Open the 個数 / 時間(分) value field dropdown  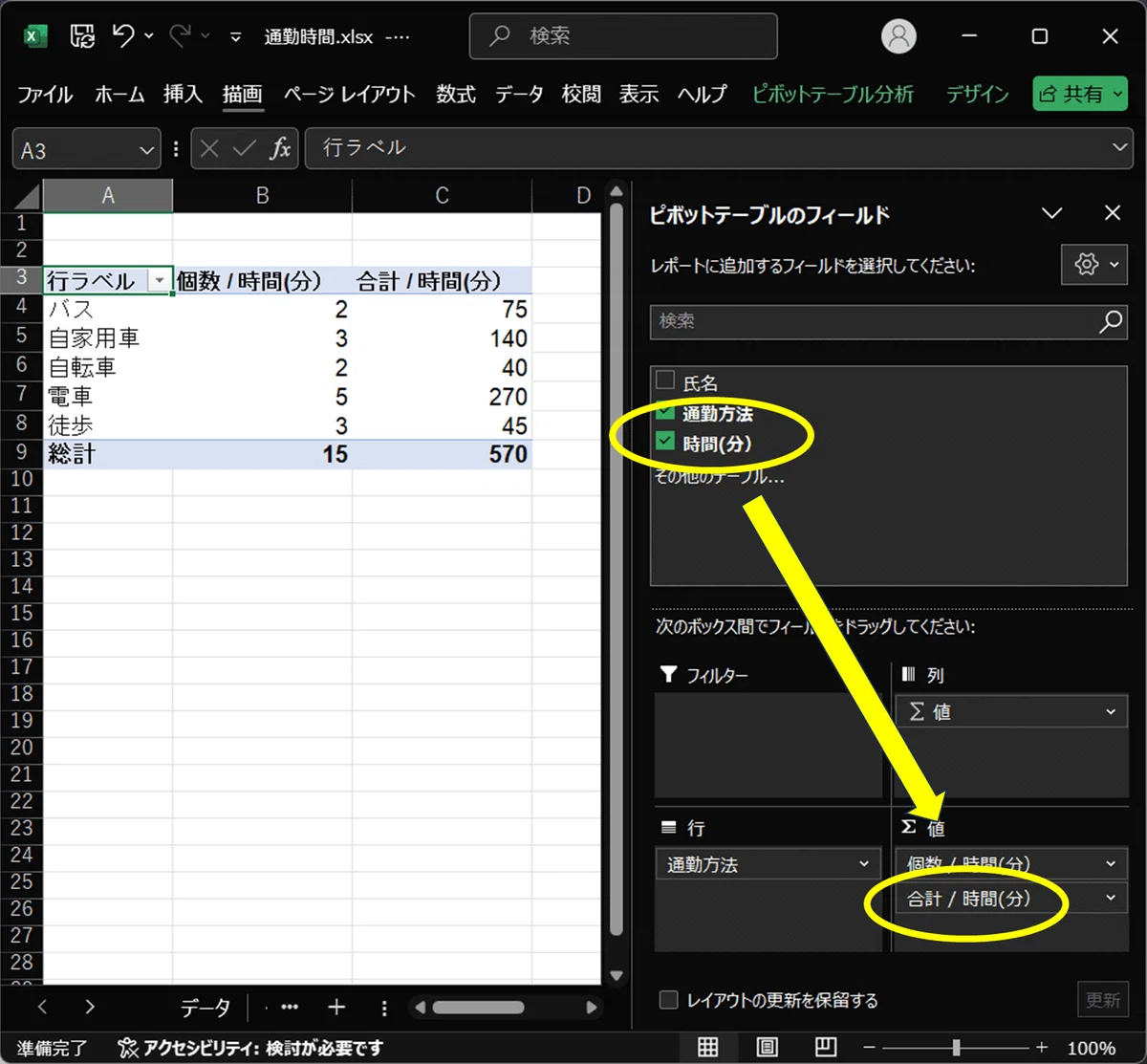coord(1110,863)
